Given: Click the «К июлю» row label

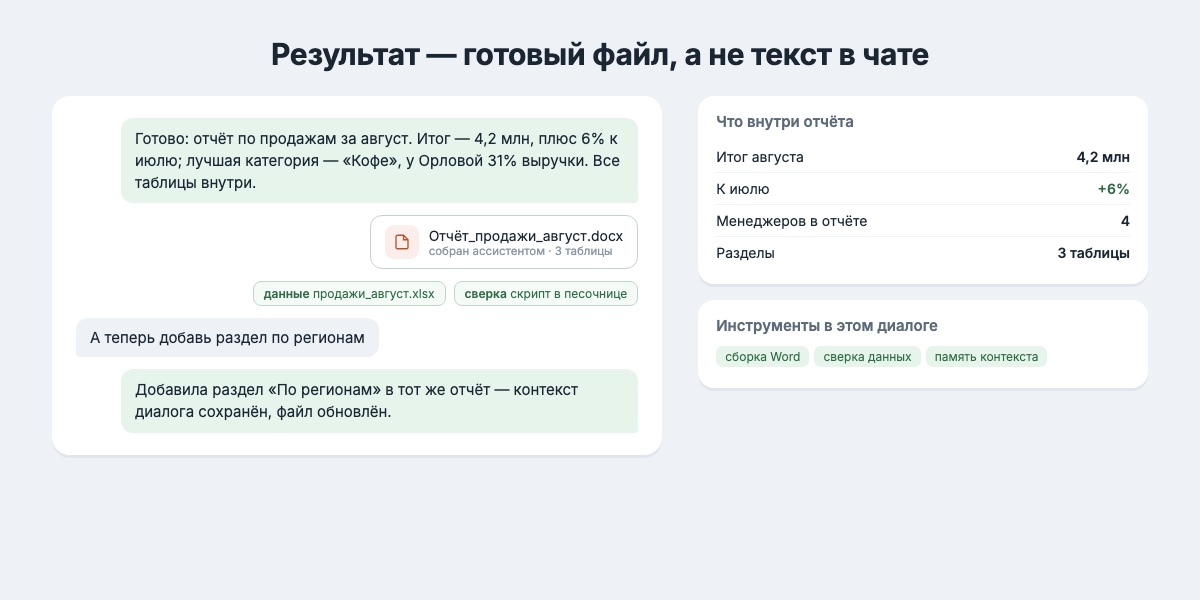Looking at the screenshot, I should (x=743, y=189).
